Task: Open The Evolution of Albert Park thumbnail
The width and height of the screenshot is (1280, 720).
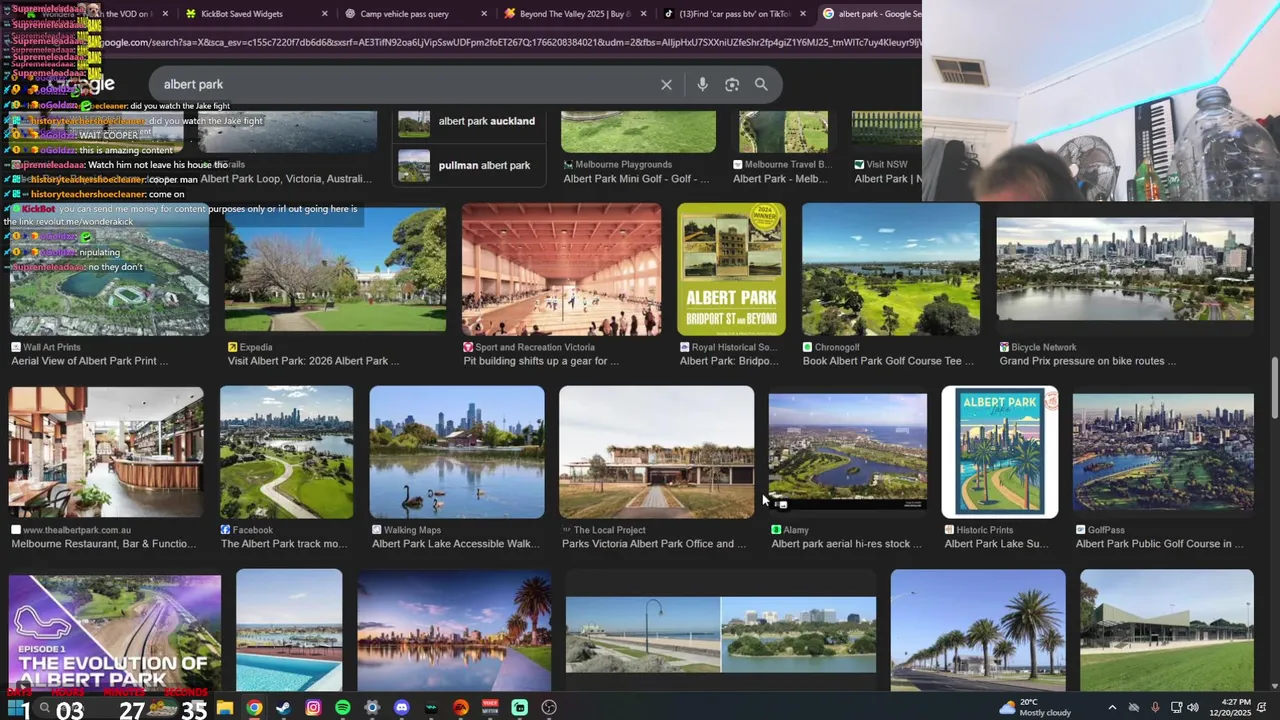Action: tap(115, 631)
